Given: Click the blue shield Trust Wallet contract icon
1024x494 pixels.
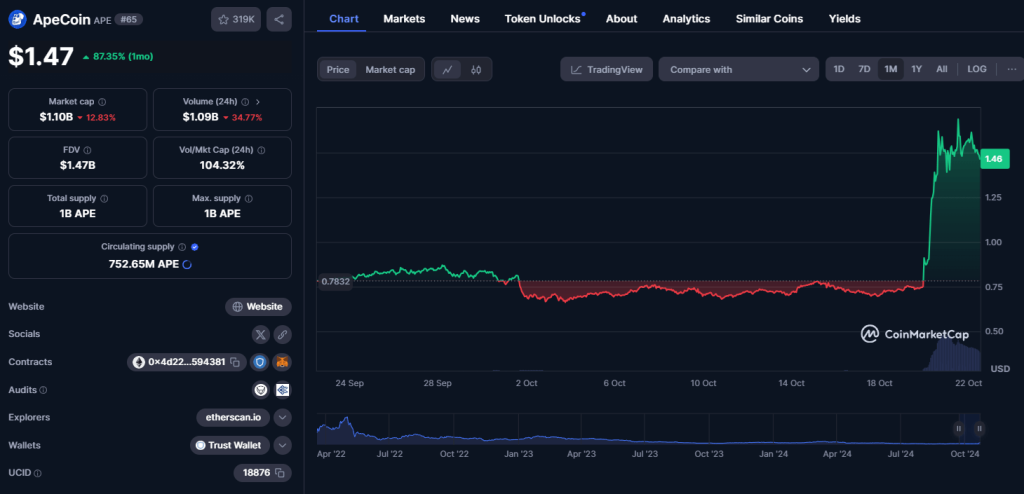Looking at the screenshot, I should pyautogui.click(x=260, y=362).
